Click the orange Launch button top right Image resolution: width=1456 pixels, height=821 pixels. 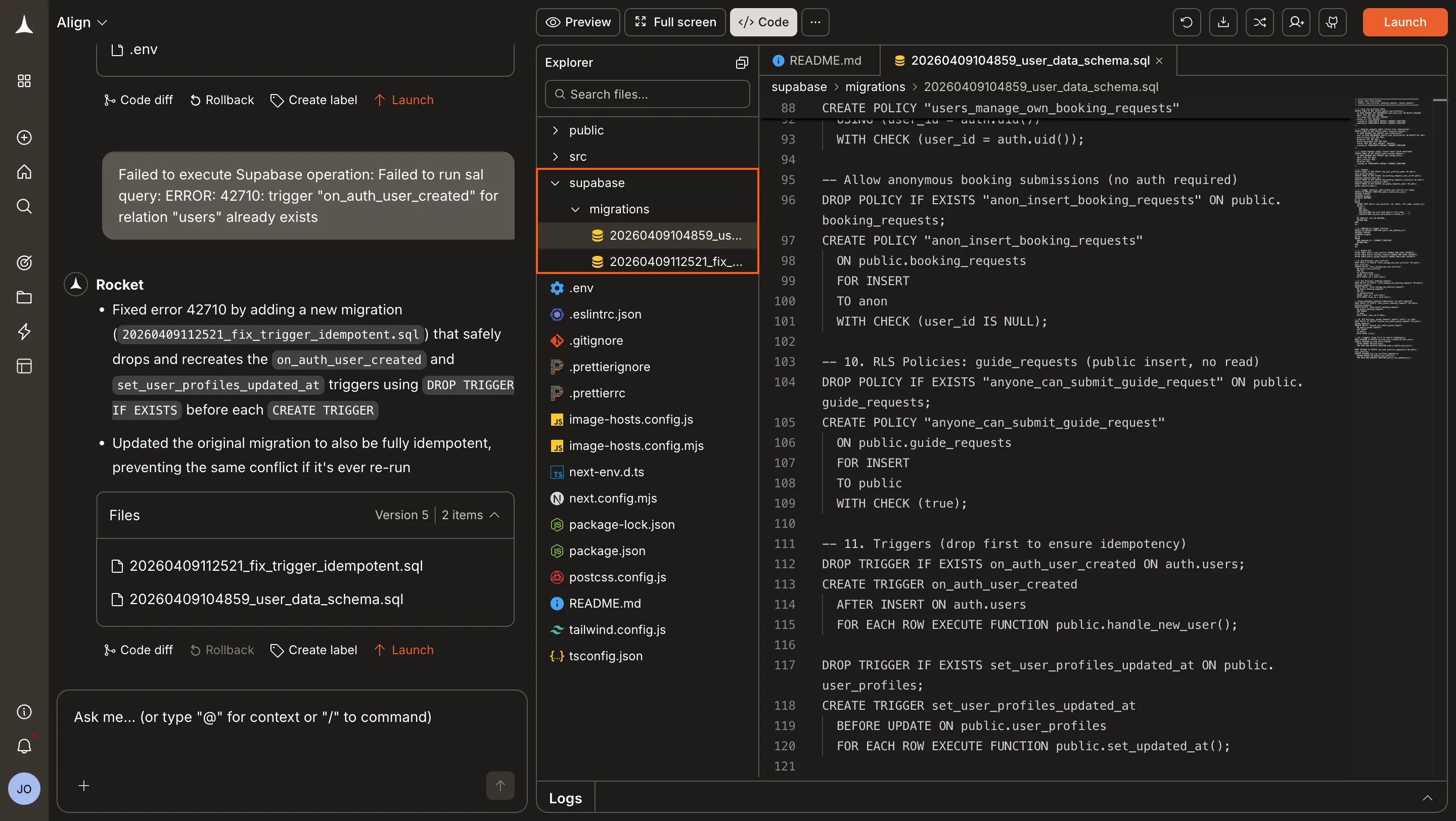point(1404,22)
